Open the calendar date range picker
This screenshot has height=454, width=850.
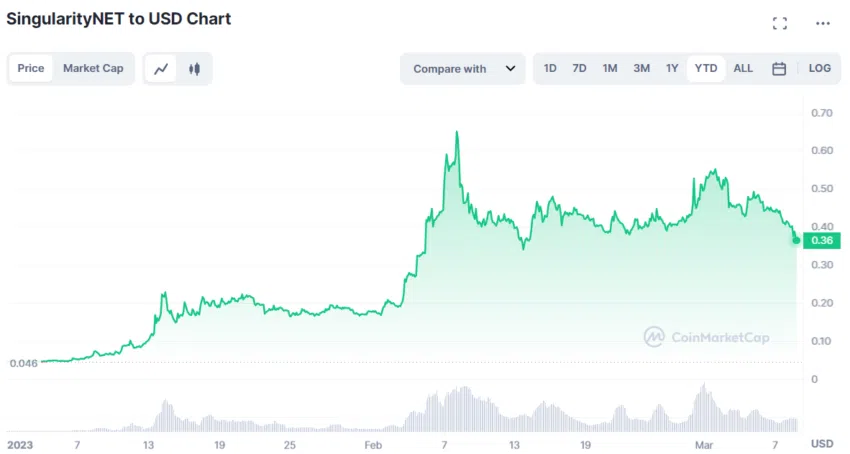click(x=779, y=69)
